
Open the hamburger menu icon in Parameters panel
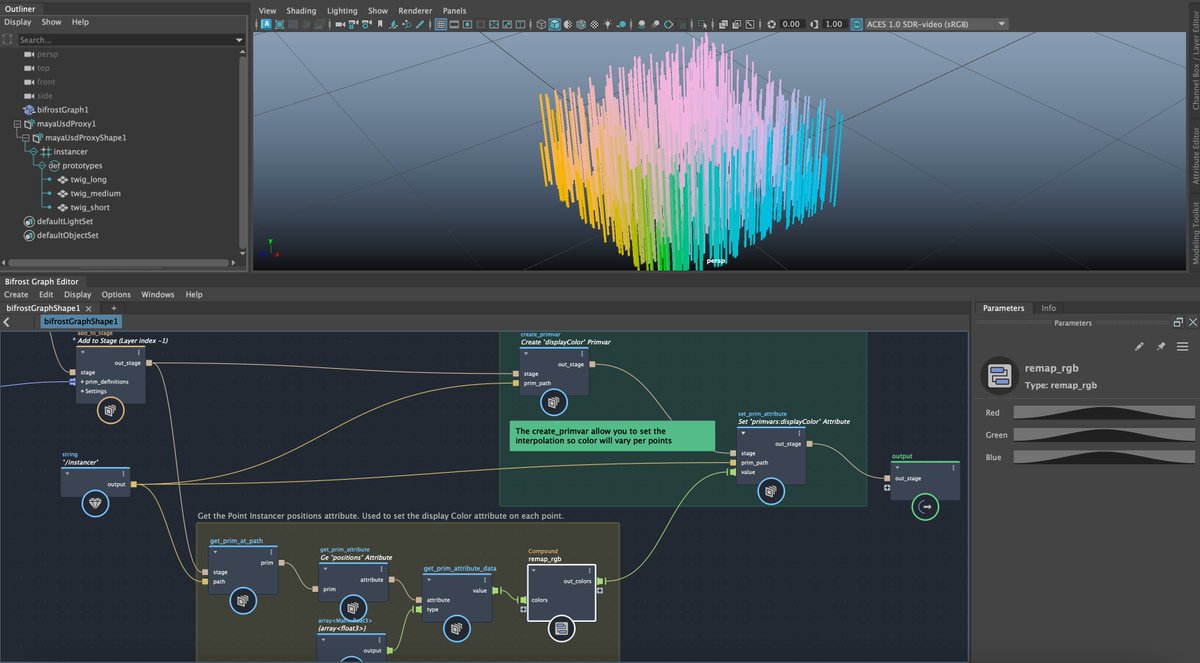(x=1183, y=346)
